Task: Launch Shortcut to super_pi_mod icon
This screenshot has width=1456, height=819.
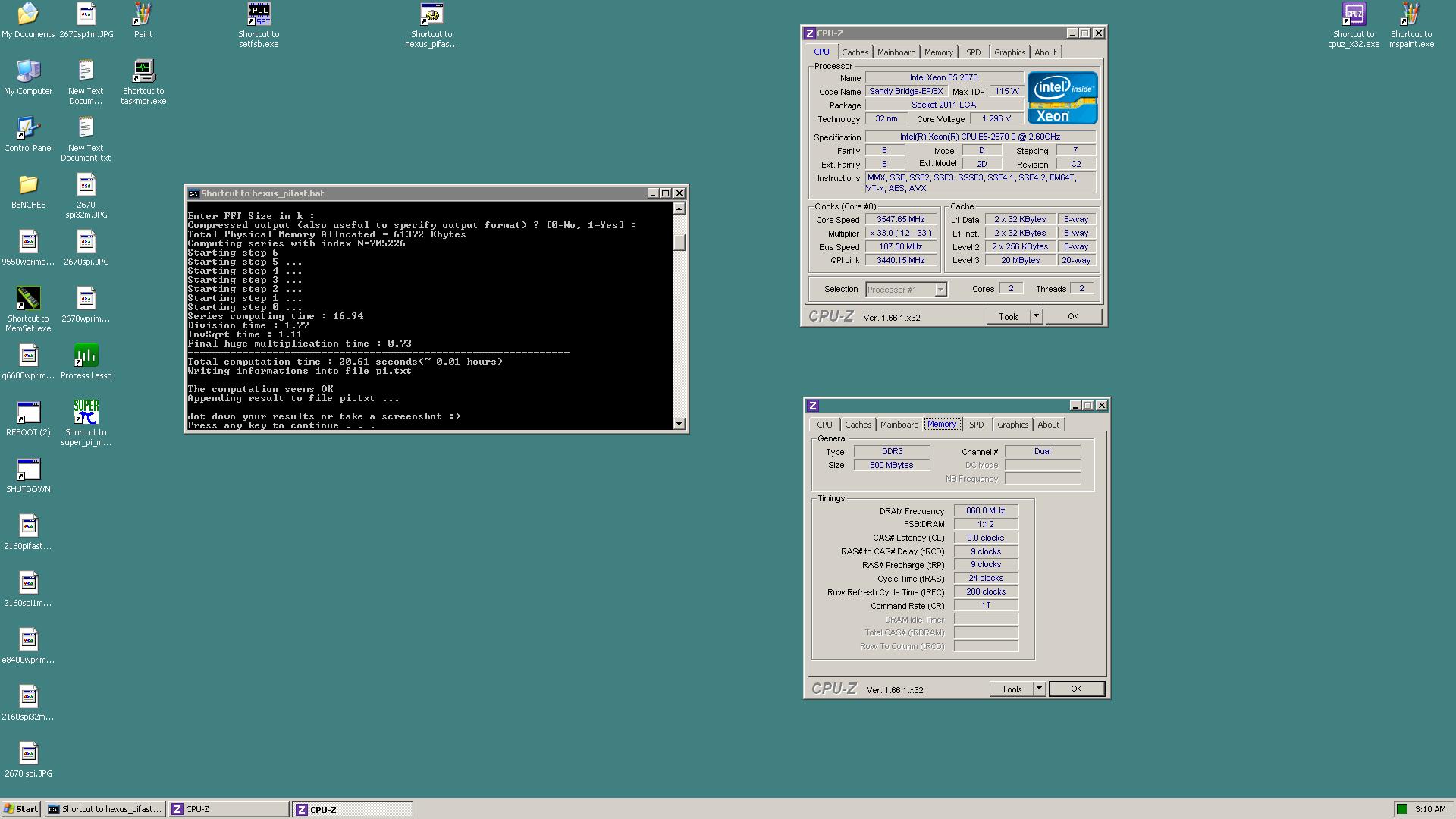Action: point(86,423)
